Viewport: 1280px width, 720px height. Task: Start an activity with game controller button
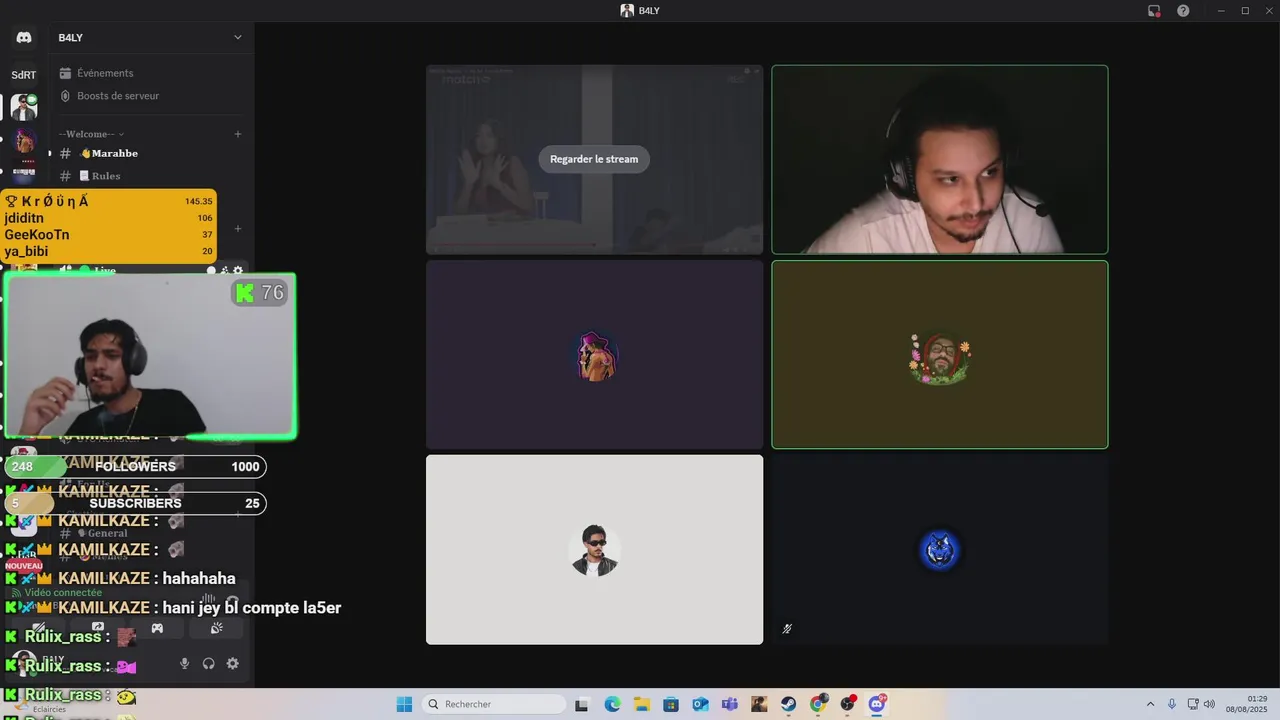(157, 628)
